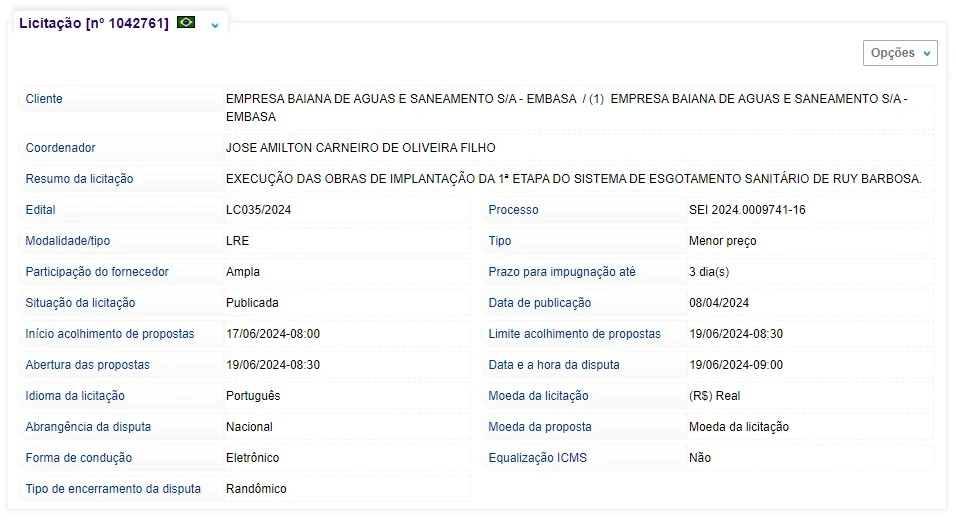Click the Resumo da licitação label
Image resolution: width=956 pixels, height=520 pixels.
pyautogui.click(x=79, y=179)
